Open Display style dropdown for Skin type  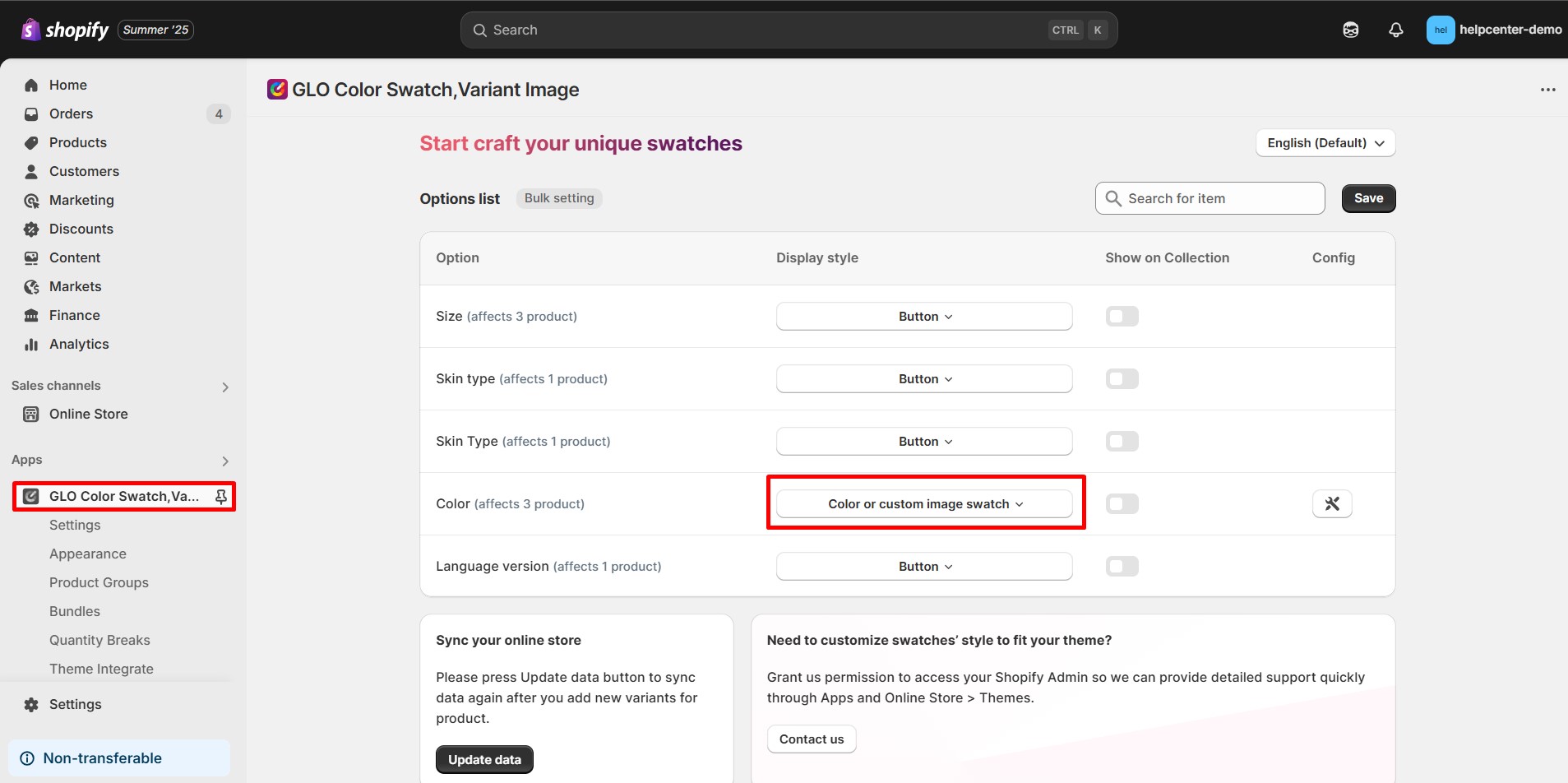pyautogui.click(x=923, y=379)
